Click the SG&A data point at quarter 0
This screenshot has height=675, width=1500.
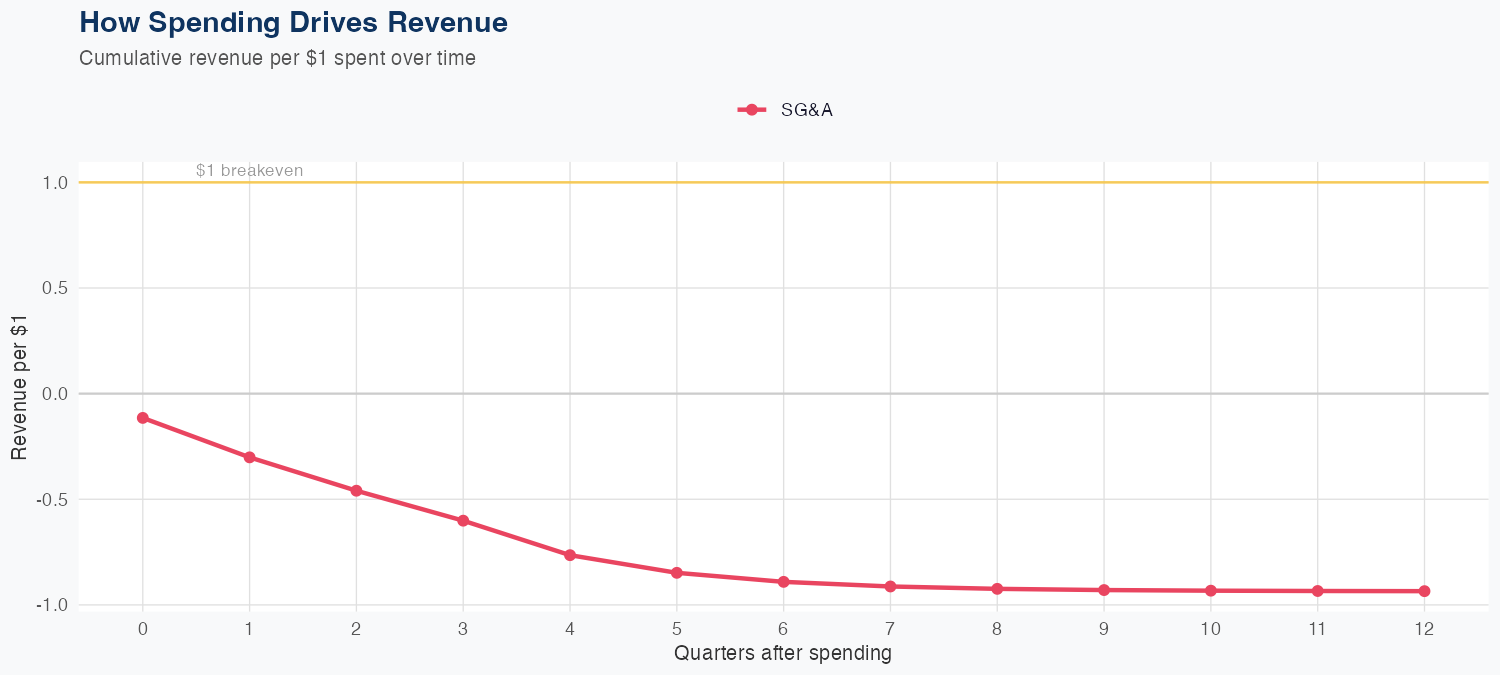(x=143, y=418)
